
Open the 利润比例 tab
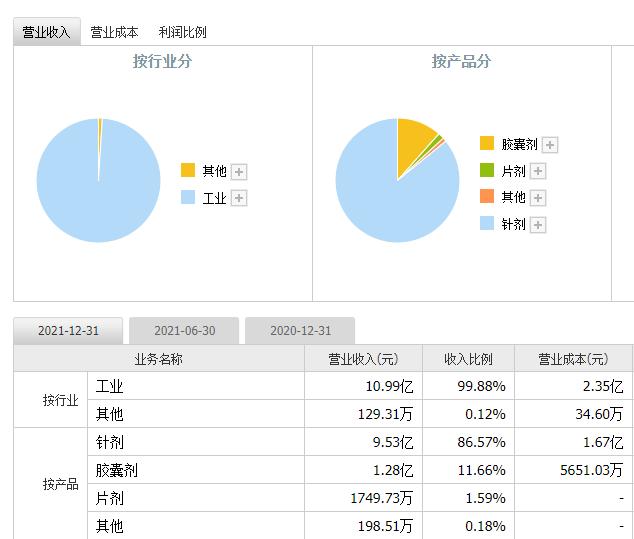pyautogui.click(x=183, y=32)
